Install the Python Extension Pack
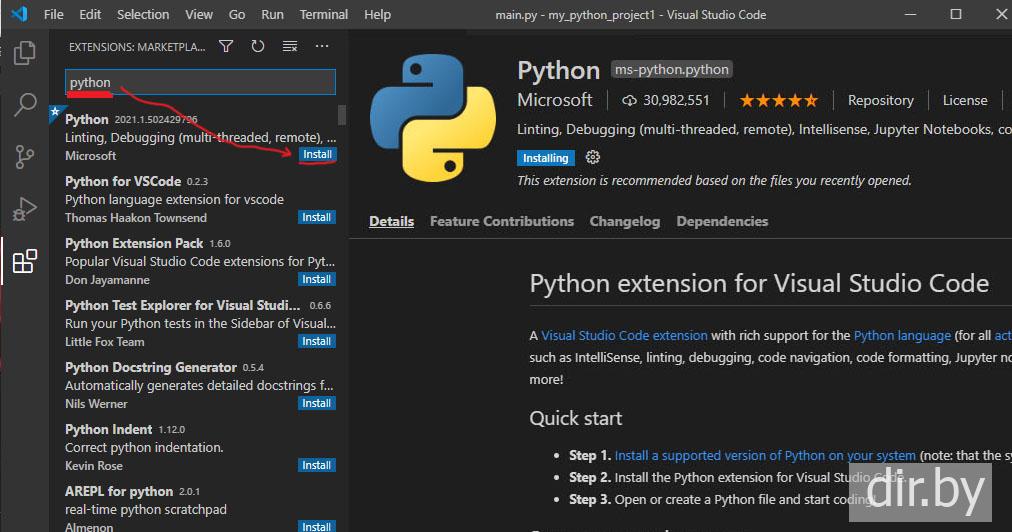This screenshot has height=532, width=1012. click(x=317, y=279)
